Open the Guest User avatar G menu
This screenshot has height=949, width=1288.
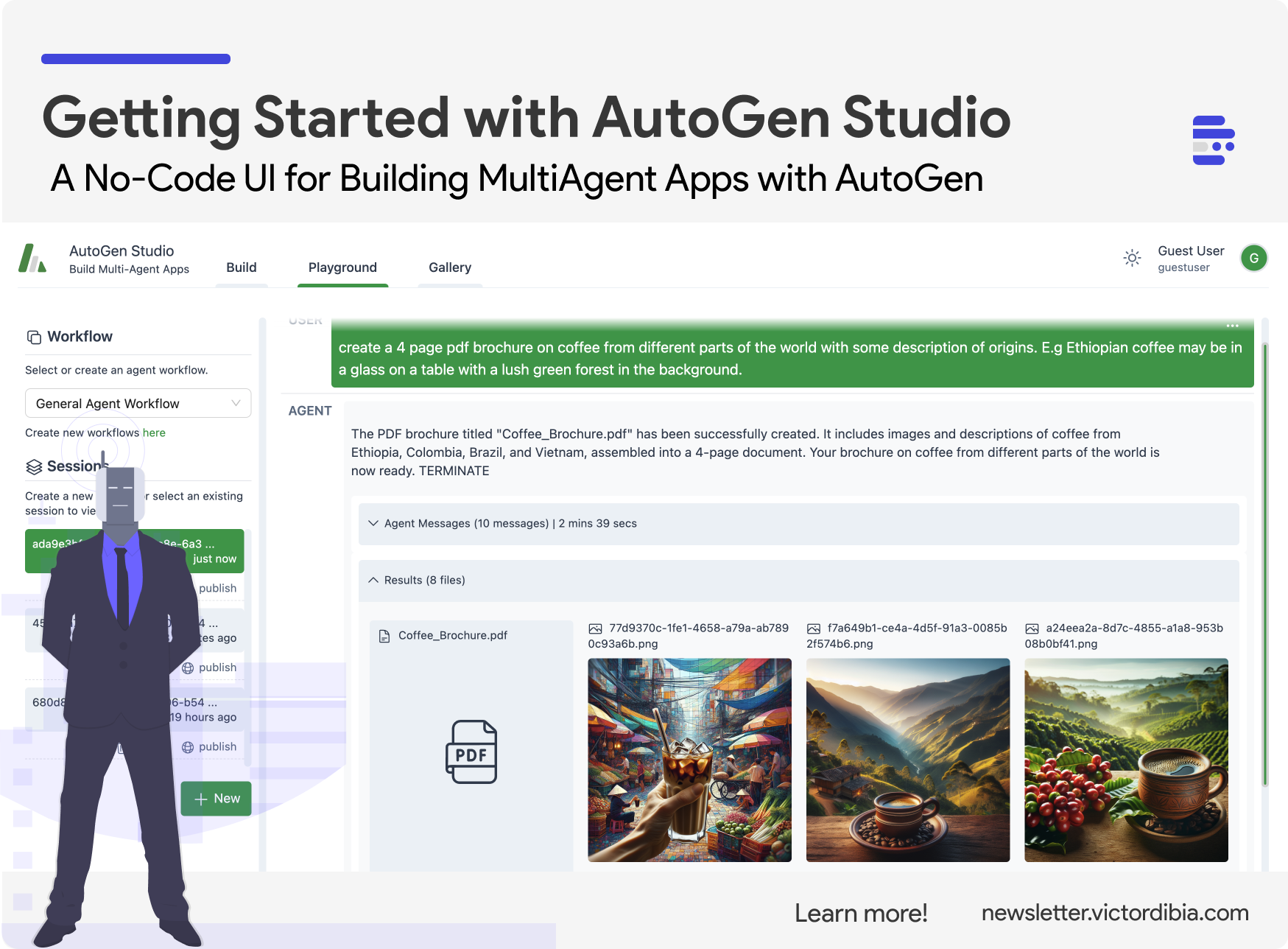[x=1253, y=258]
